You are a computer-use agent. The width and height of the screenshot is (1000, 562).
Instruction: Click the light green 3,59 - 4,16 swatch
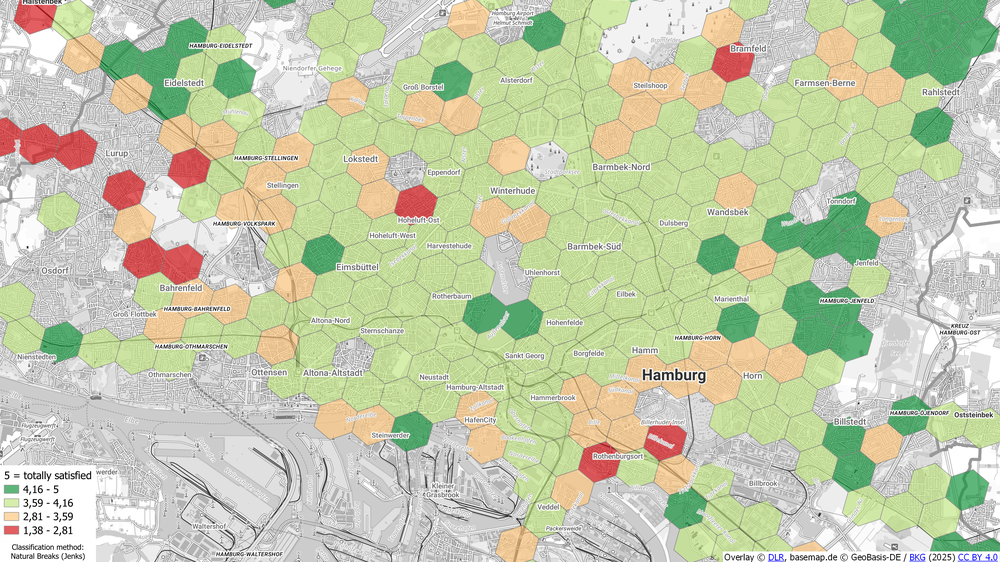click(x=11, y=504)
